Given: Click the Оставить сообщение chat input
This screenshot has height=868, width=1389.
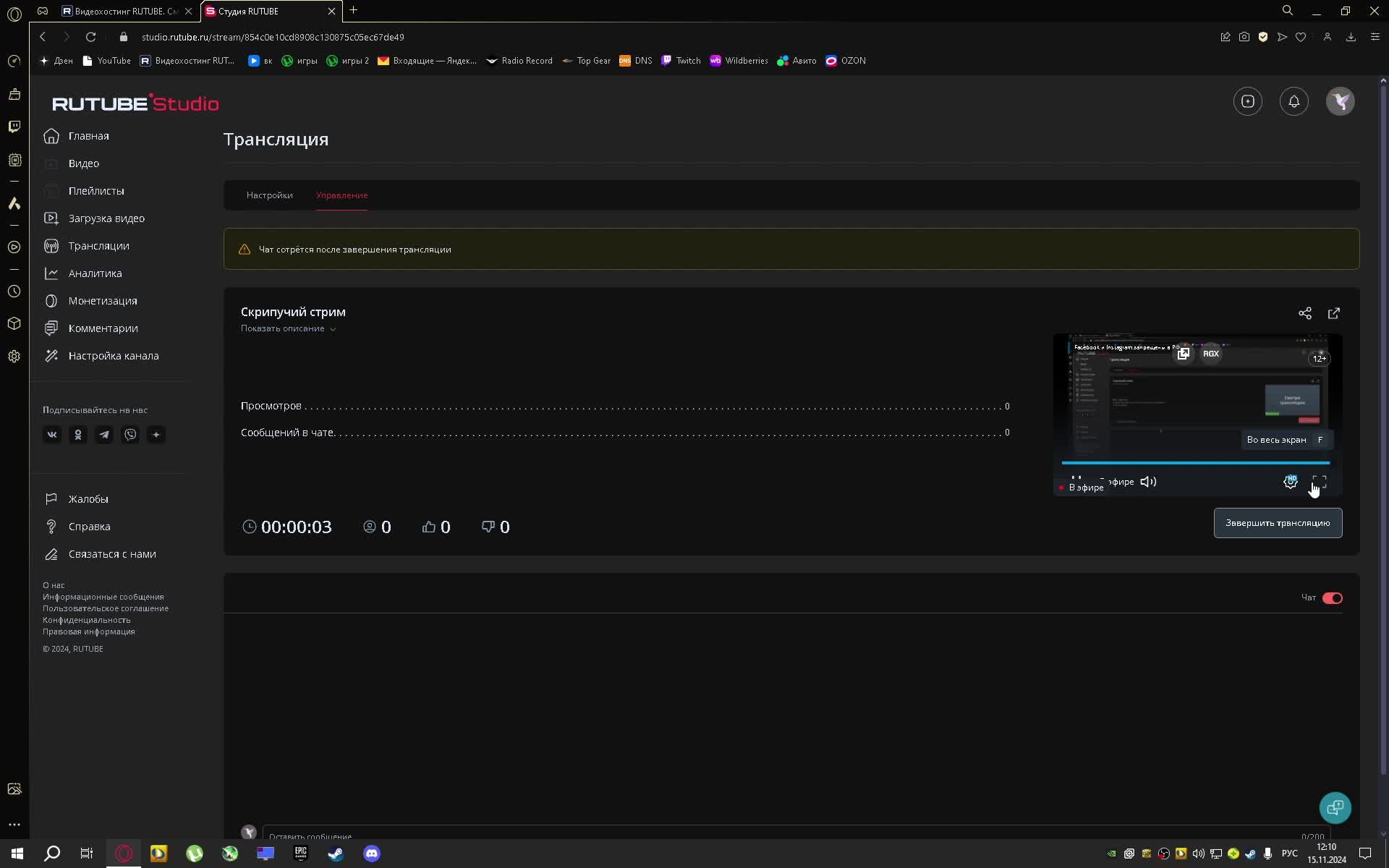Looking at the screenshot, I should click(796, 833).
